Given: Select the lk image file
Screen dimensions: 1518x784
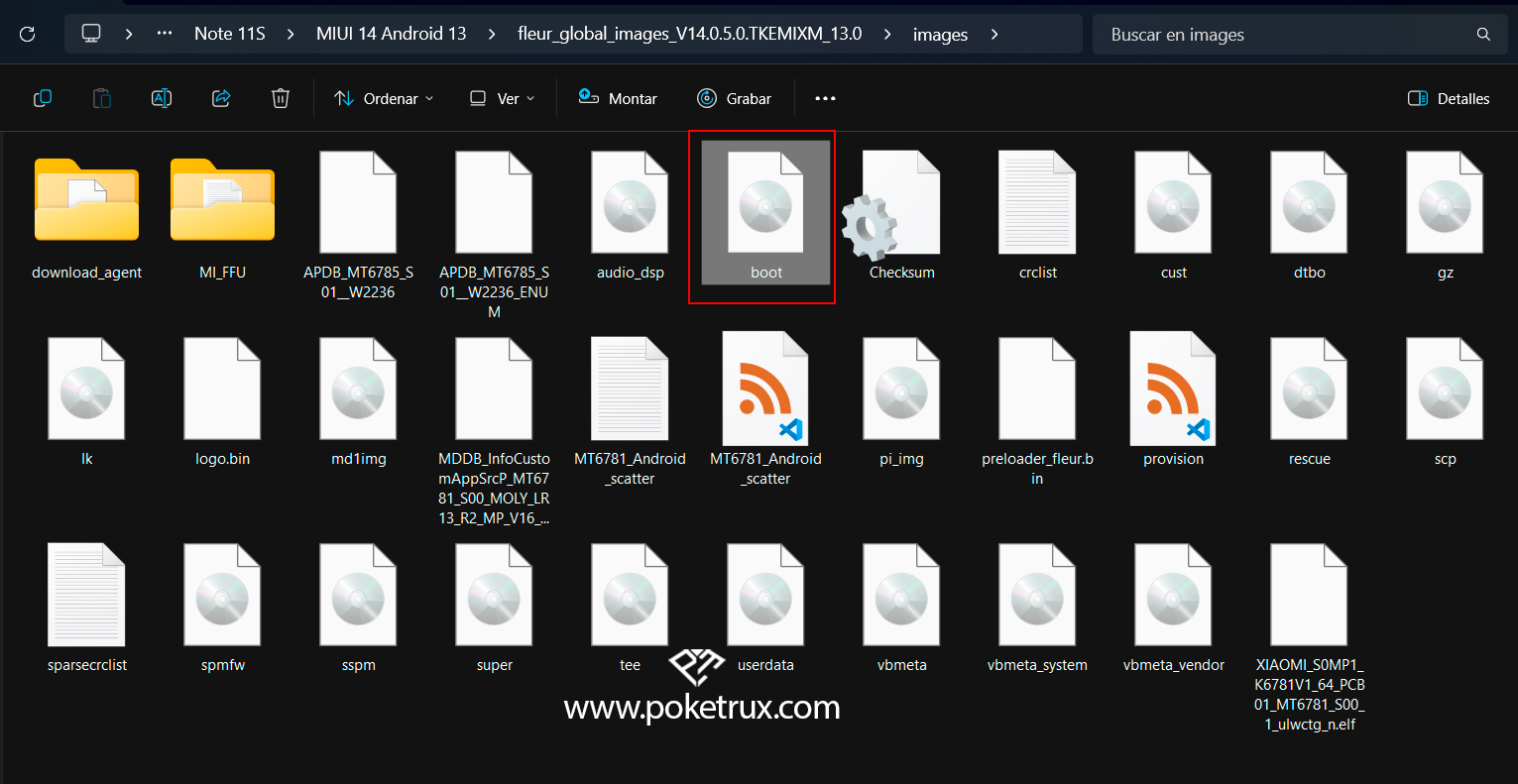Looking at the screenshot, I should [86, 403].
